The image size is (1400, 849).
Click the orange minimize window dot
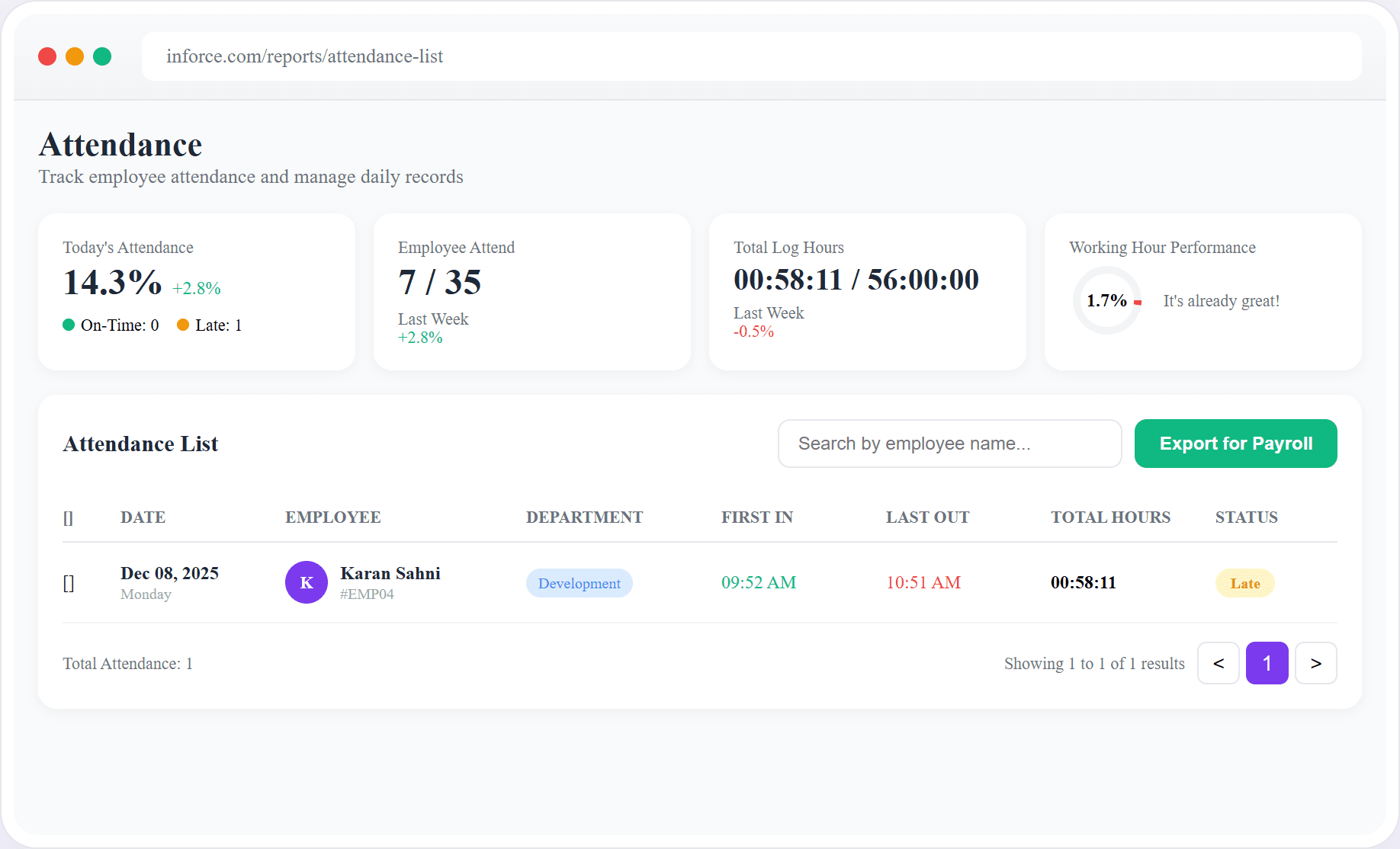(x=75, y=56)
